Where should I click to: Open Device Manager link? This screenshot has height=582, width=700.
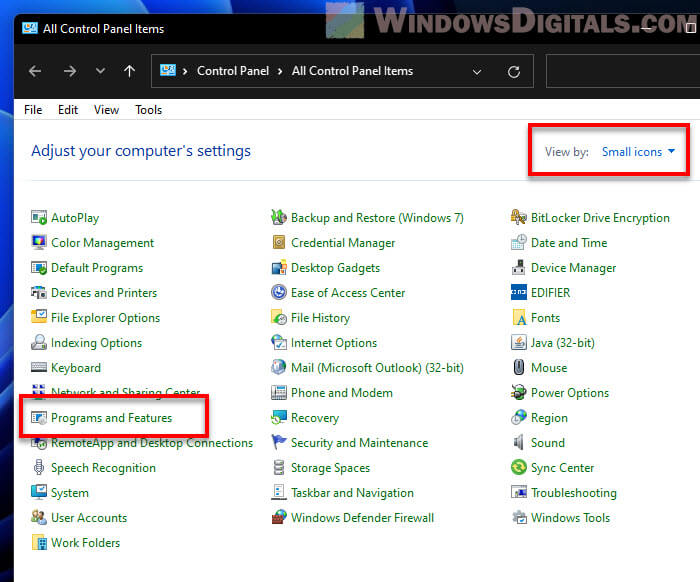(573, 268)
